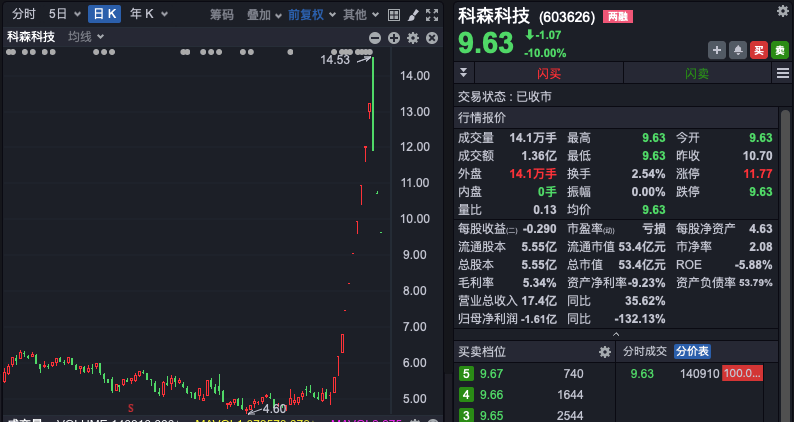Toggle the 筹码 chip distribution view
The image size is (794, 422).
tap(222, 14)
